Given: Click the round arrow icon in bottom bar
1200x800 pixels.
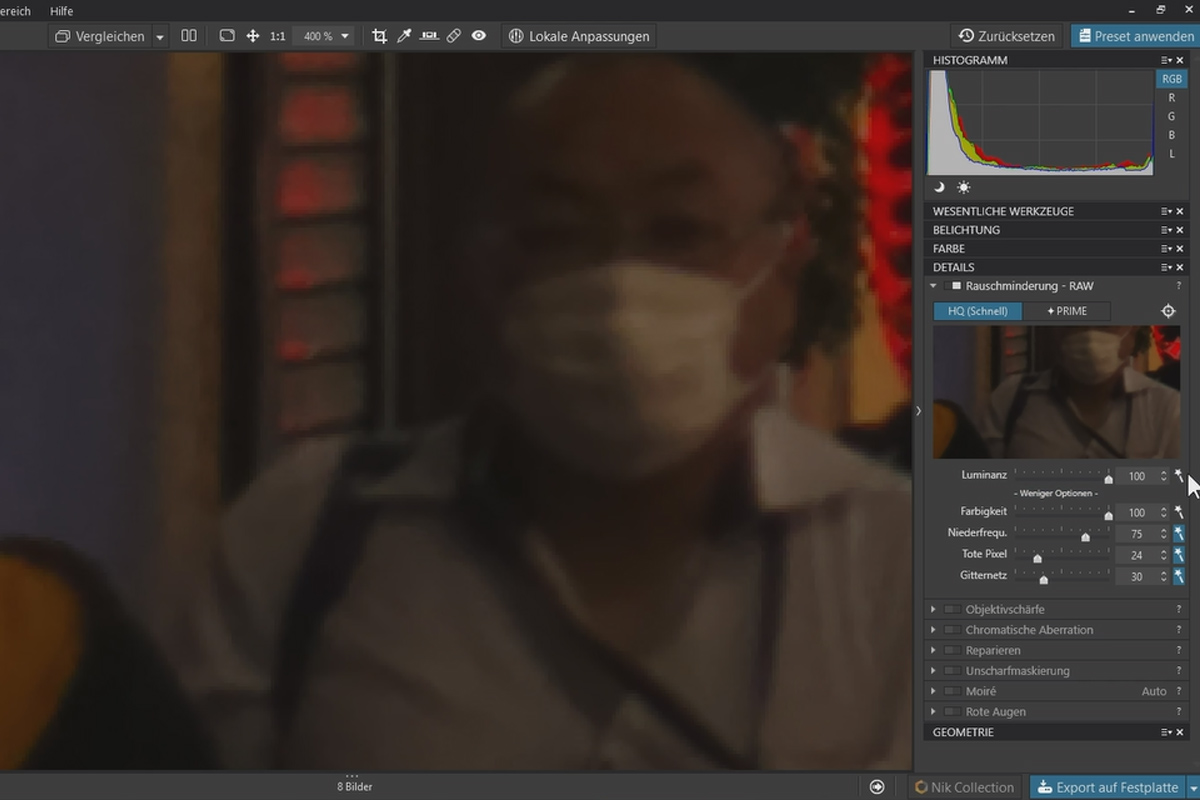Looking at the screenshot, I should coord(877,787).
